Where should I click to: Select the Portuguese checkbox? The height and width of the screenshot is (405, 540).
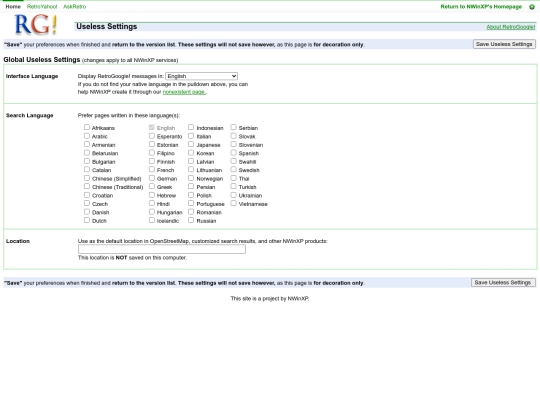click(191, 203)
